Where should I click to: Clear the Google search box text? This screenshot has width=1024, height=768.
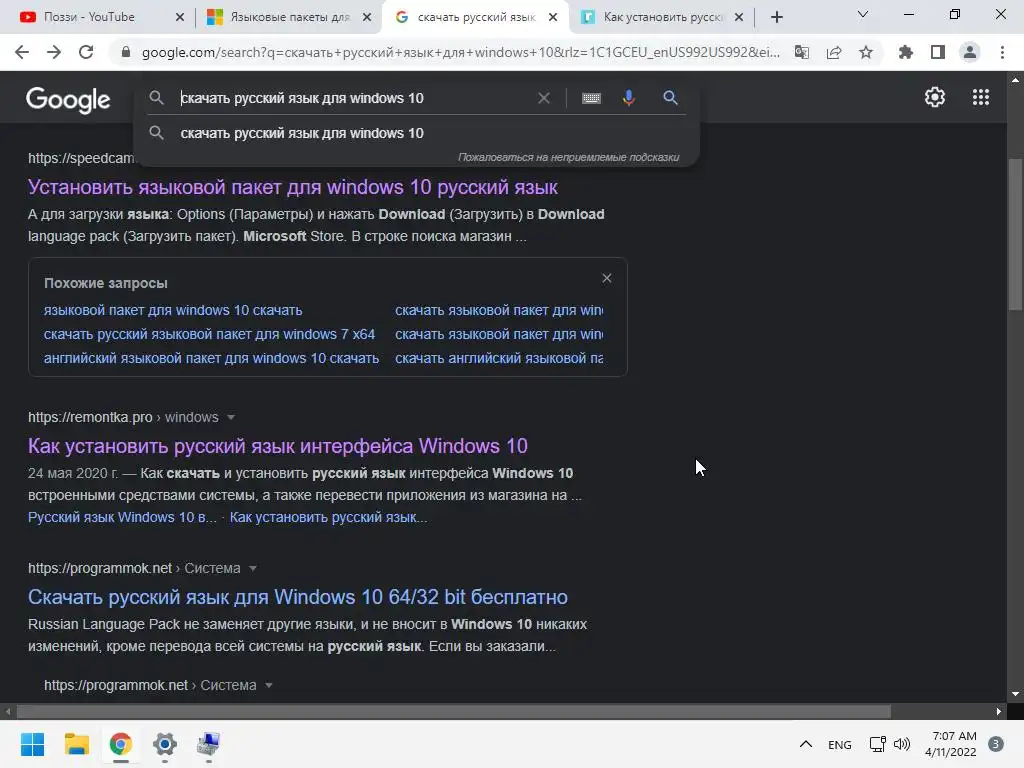point(543,98)
